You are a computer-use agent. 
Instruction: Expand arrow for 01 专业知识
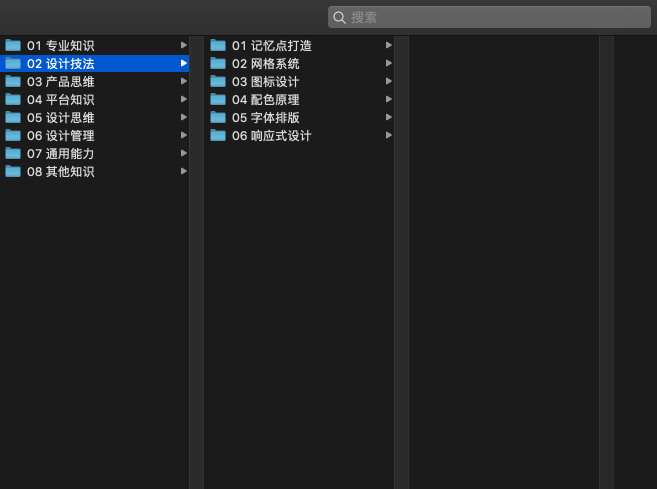184,45
